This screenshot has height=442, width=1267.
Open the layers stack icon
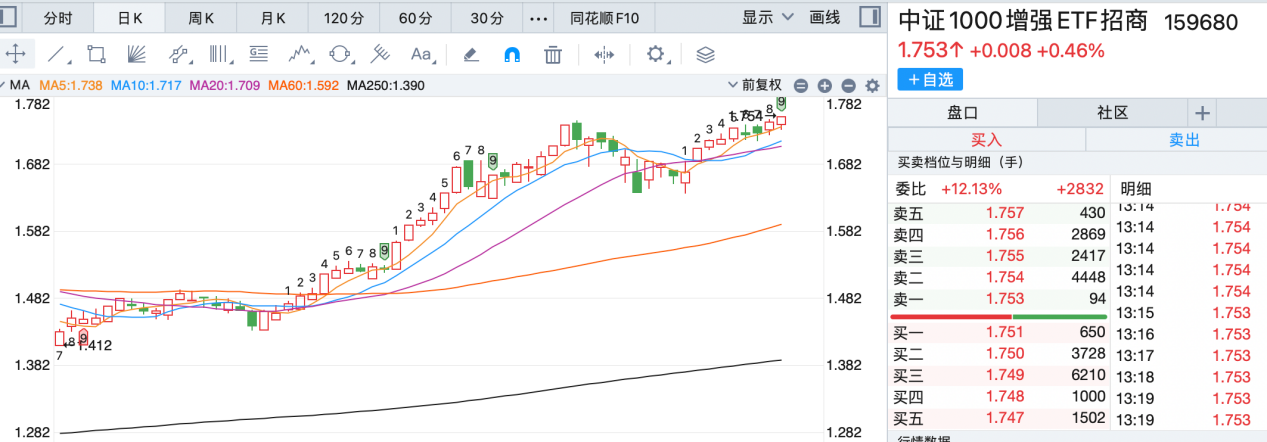[705, 54]
